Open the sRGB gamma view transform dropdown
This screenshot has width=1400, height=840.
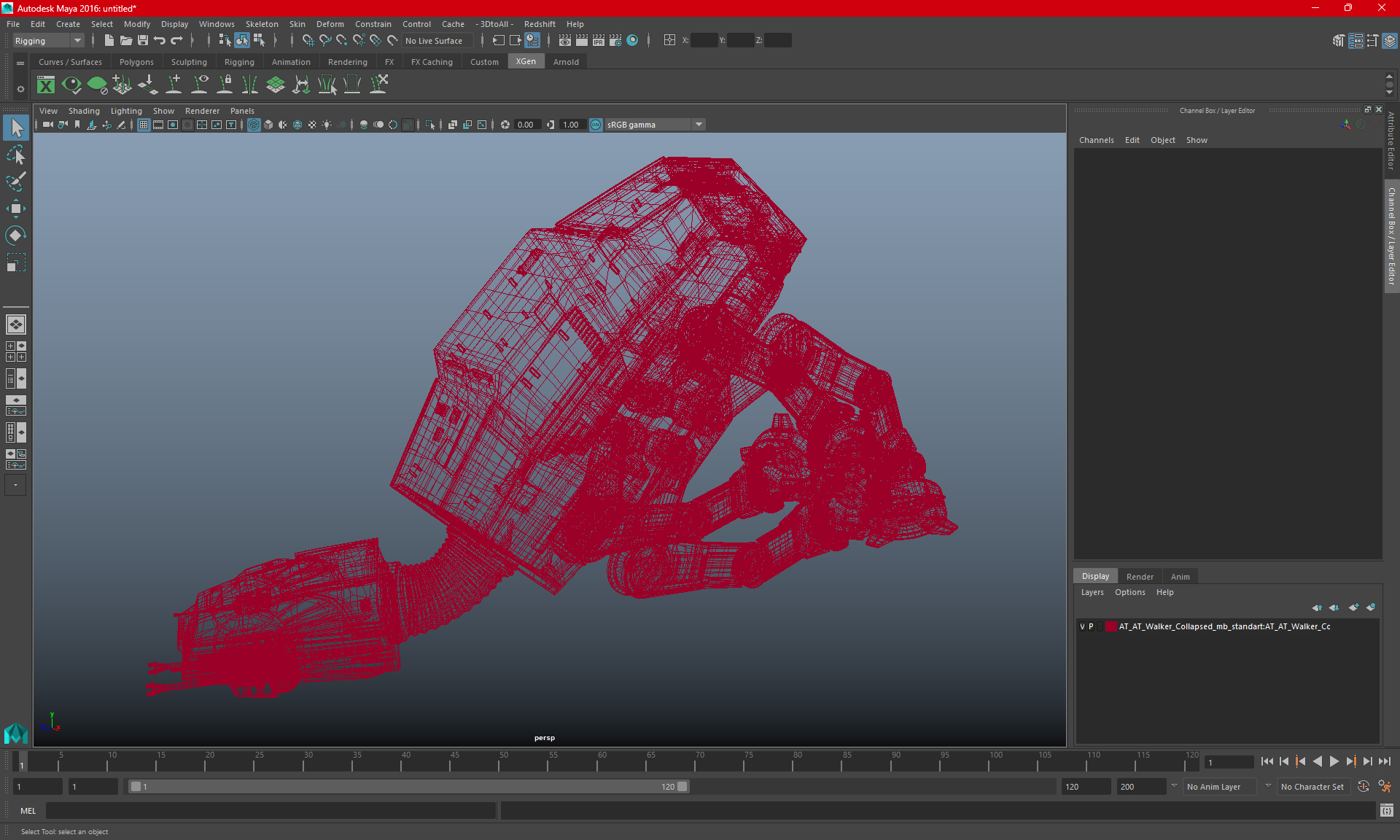pos(655,125)
